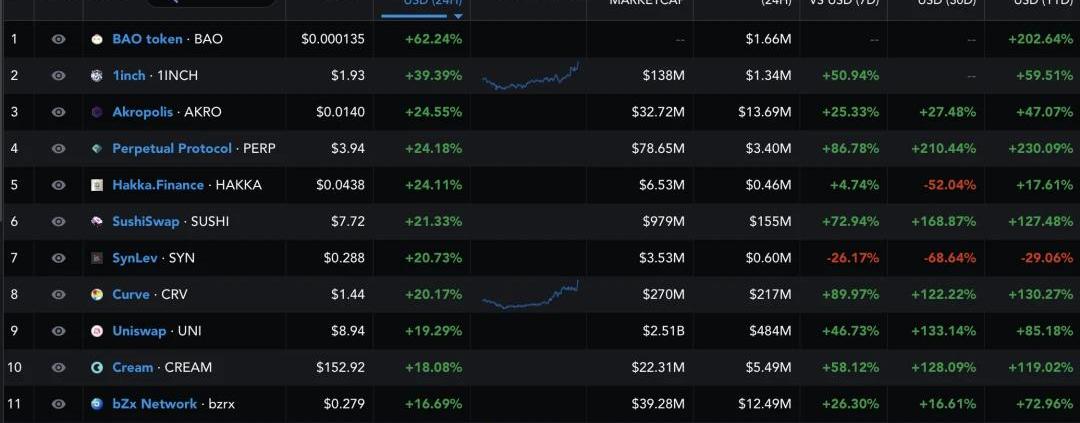The width and height of the screenshot is (1080, 423).
Task: Open the Uniswap asset link
Action: click(x=139, y=331)
